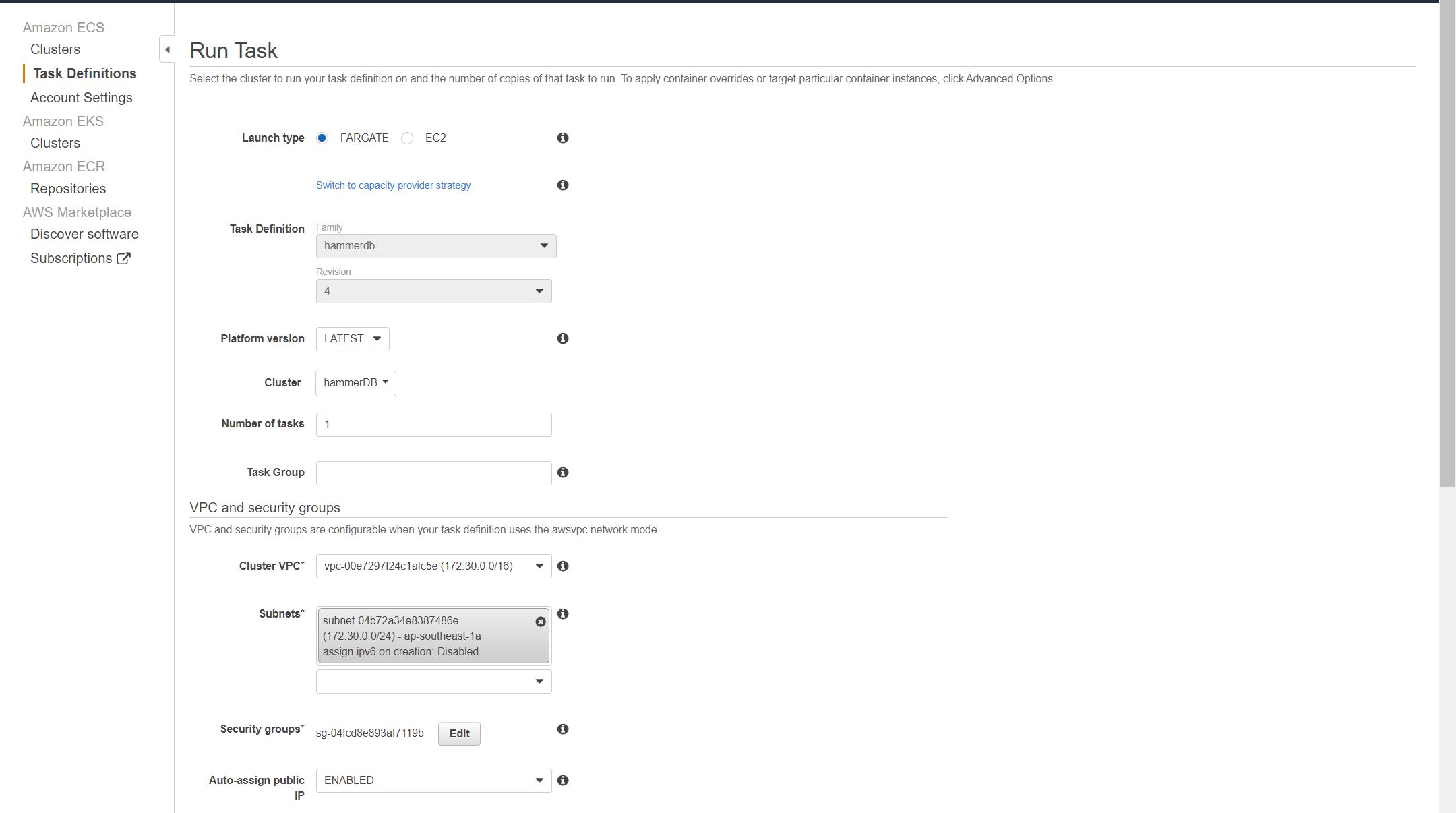The image size is (1456, 813).
Task: Open Account Settings in sidebar
Action: (81, 98)
